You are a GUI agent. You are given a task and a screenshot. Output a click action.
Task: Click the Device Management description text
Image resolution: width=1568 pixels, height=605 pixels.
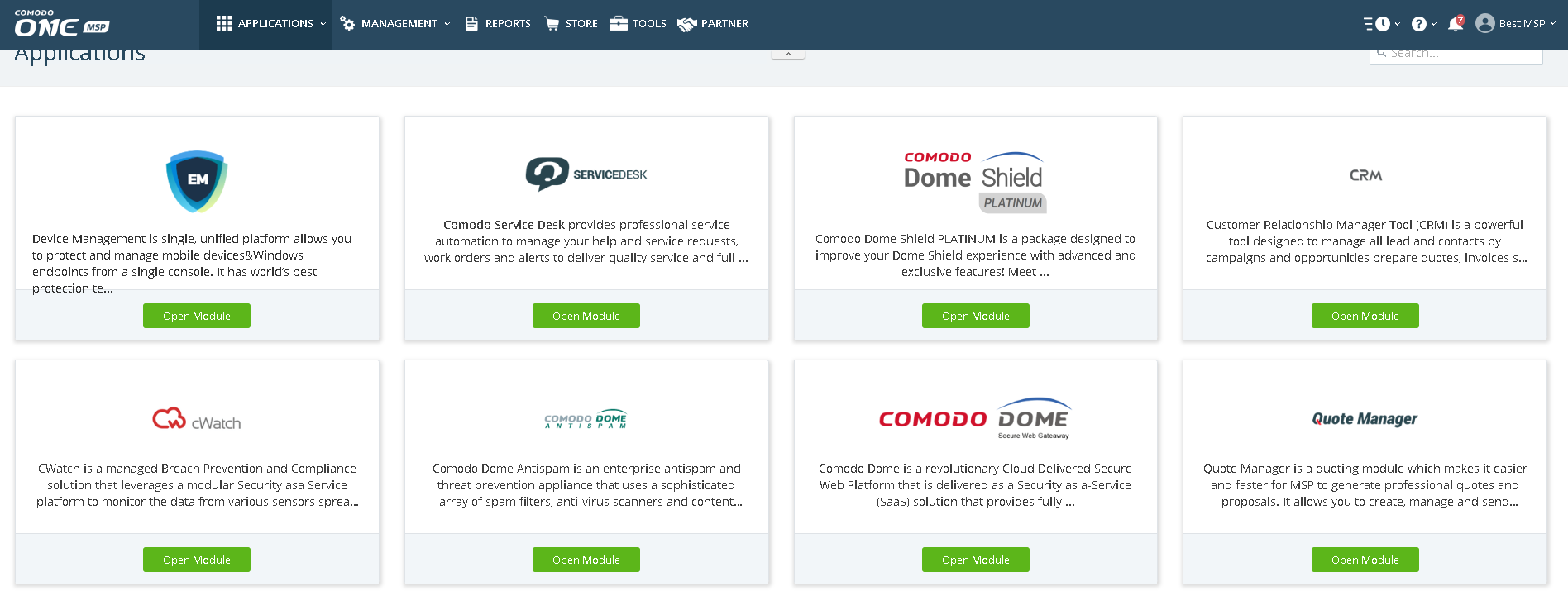click(x=192, y=264)
